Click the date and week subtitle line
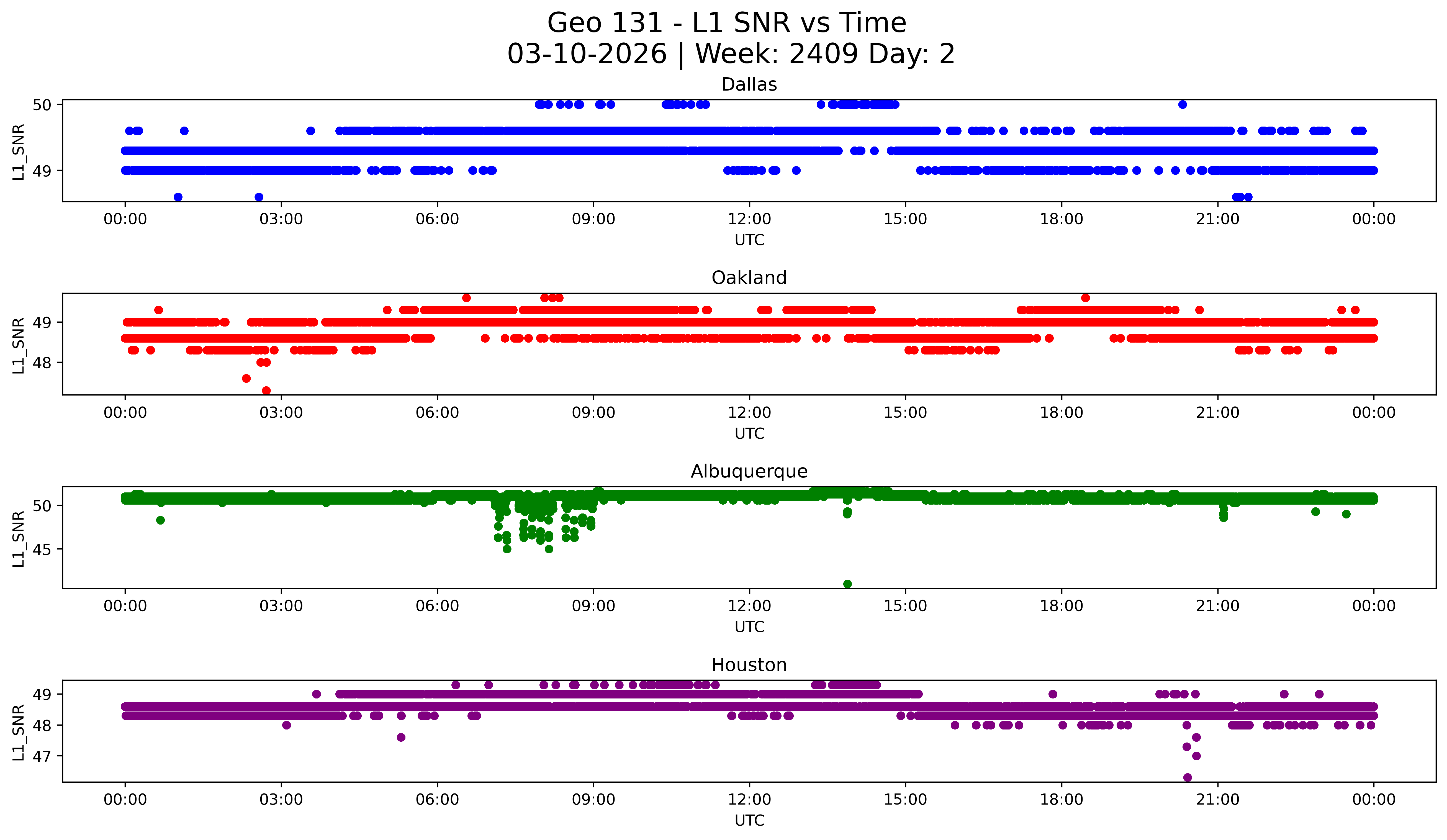This screenshot has height=840, width=1447. point(730,54)
